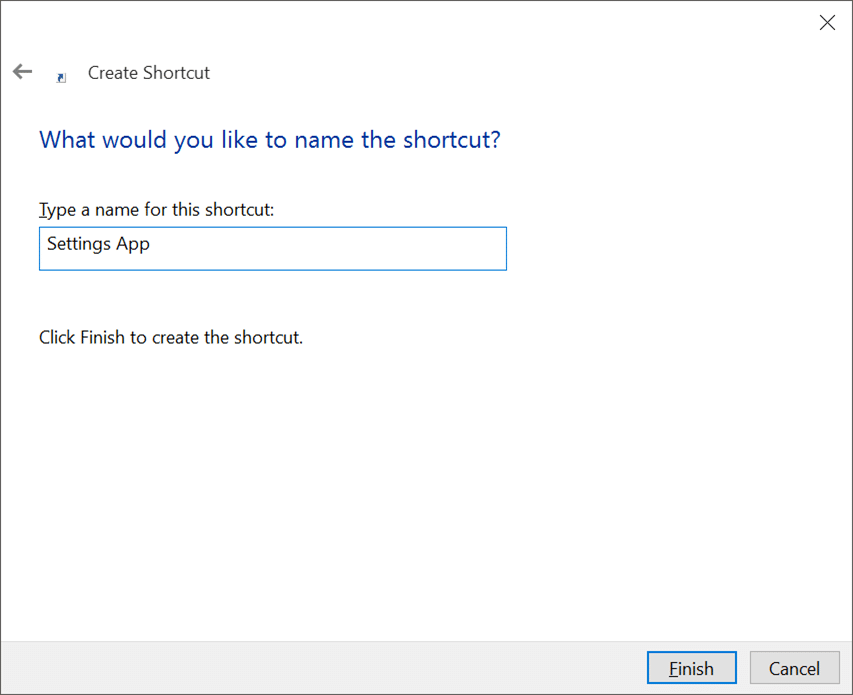
Task: Click the X to dismiss the dialog
Action: click(x=827, y=22)
